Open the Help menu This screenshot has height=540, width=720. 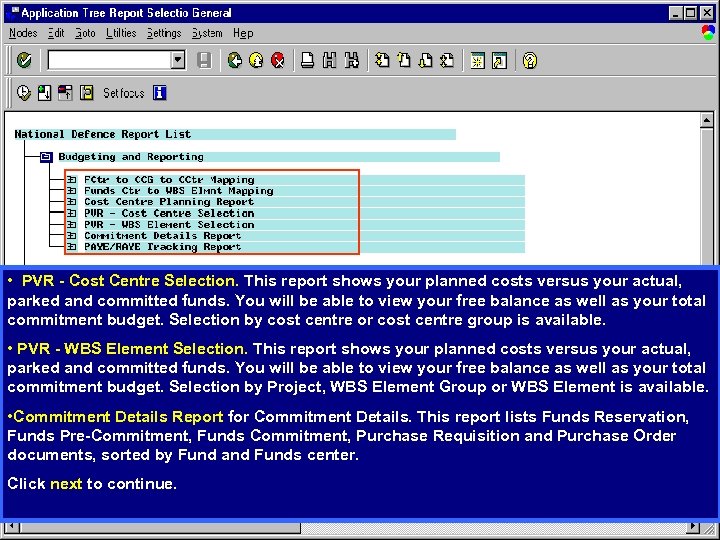click(x=243, y=33)
